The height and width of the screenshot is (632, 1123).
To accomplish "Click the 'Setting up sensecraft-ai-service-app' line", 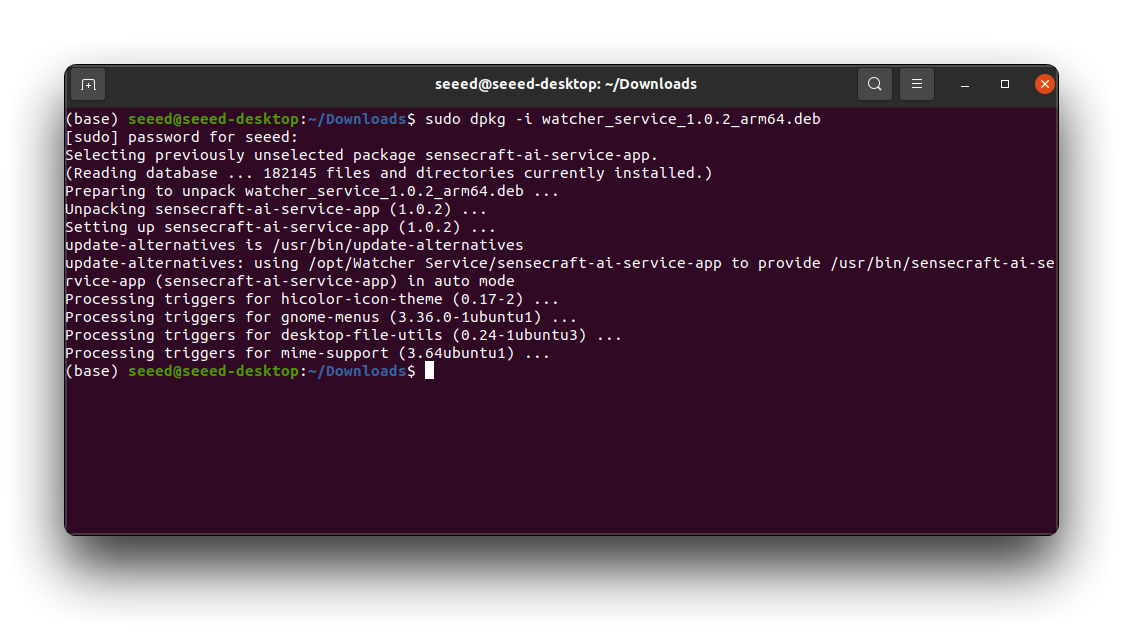I will click(x=280, y=227).
